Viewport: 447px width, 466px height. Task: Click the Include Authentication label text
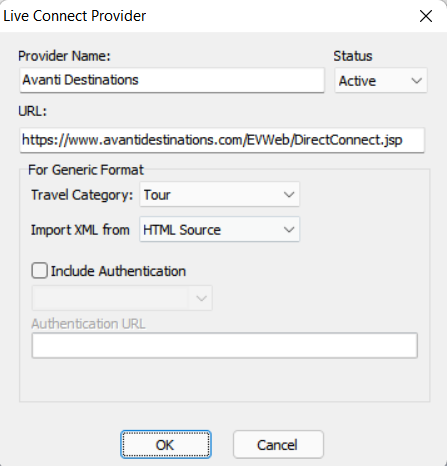118,271
